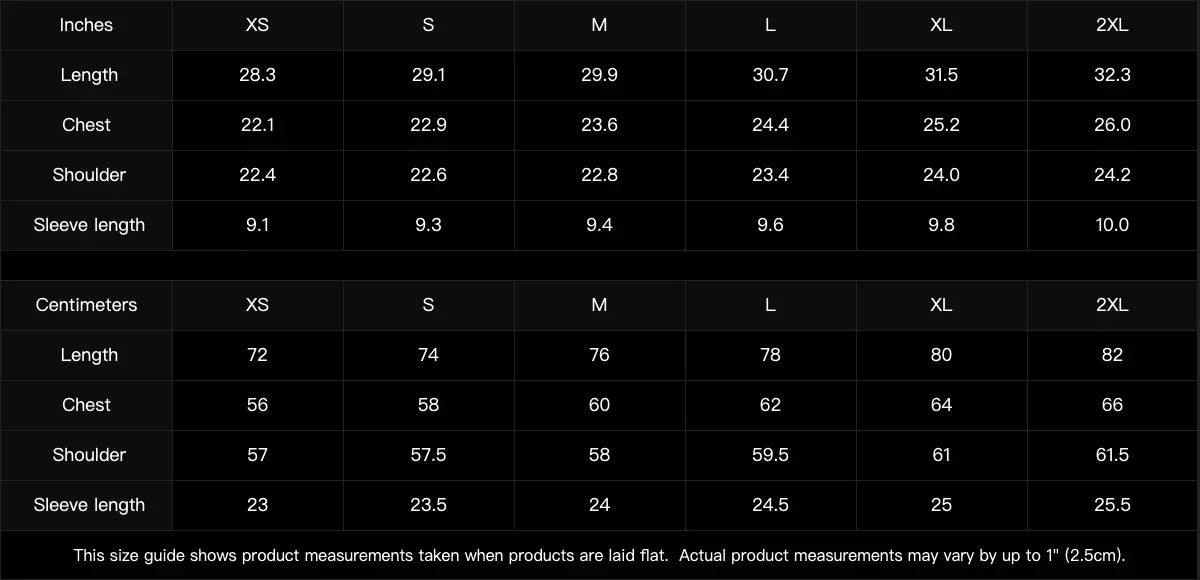Select the 23.5 sleeve length value for S
Image resolution: width=1200 pixels, height=580 pixels.
(x=428, y=505)
